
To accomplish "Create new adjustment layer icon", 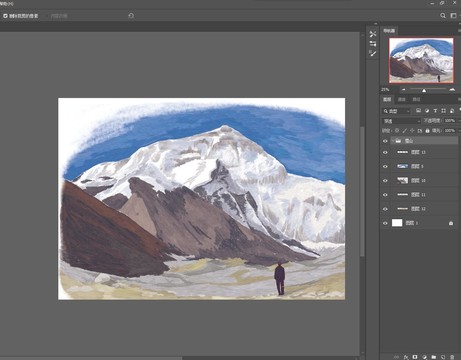I will pos(424,357).
